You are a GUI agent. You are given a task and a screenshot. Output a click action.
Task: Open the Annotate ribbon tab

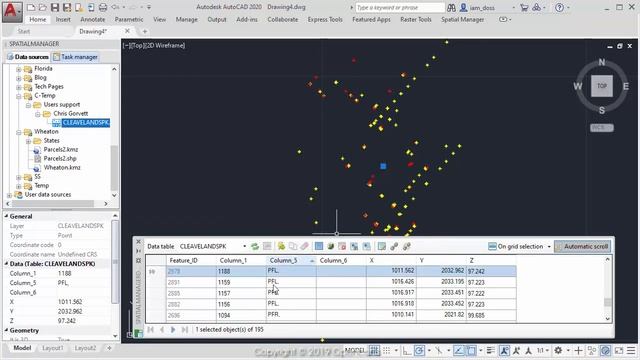[93, 19]
